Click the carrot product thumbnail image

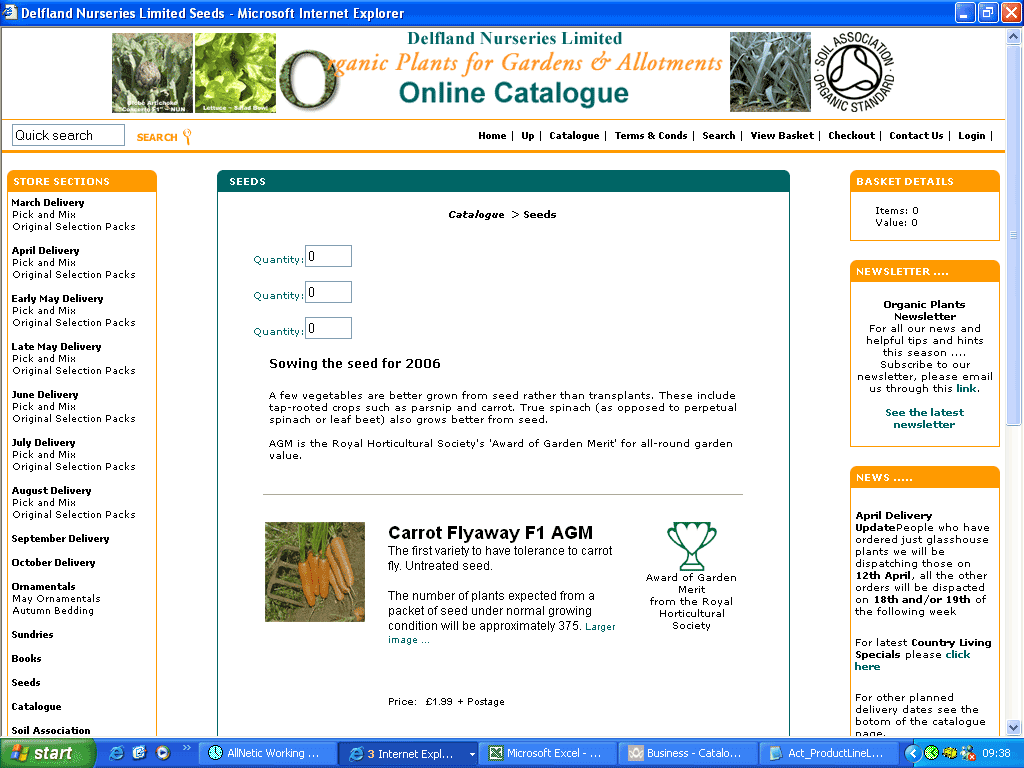click(x=314, y=571)
